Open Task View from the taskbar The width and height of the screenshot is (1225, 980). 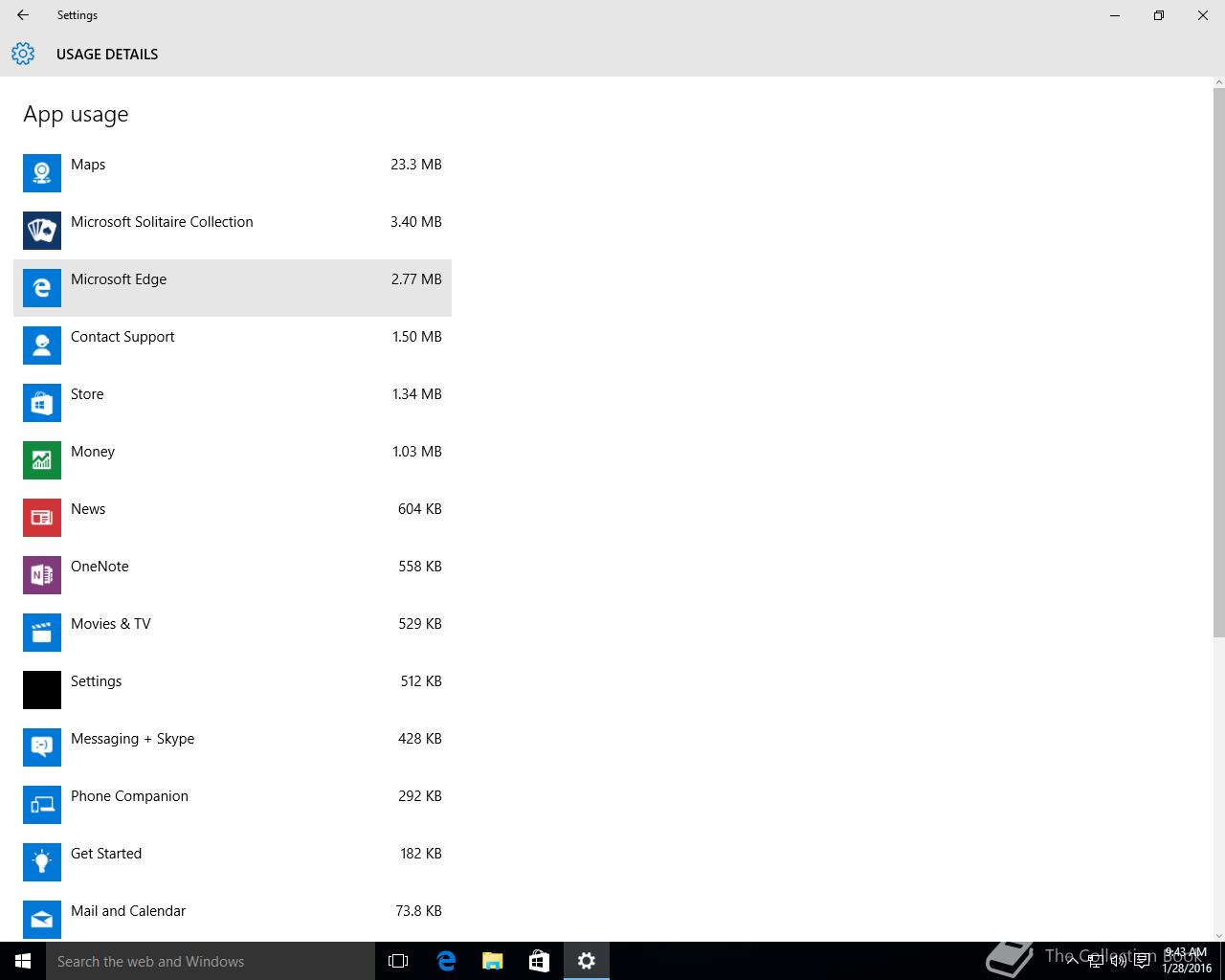click(x=398, y=961)
